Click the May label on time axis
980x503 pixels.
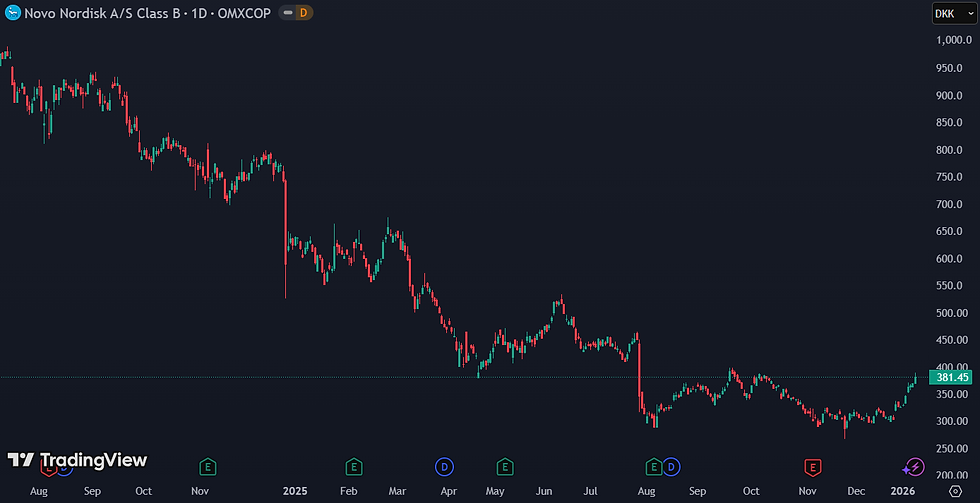point(495,491)
